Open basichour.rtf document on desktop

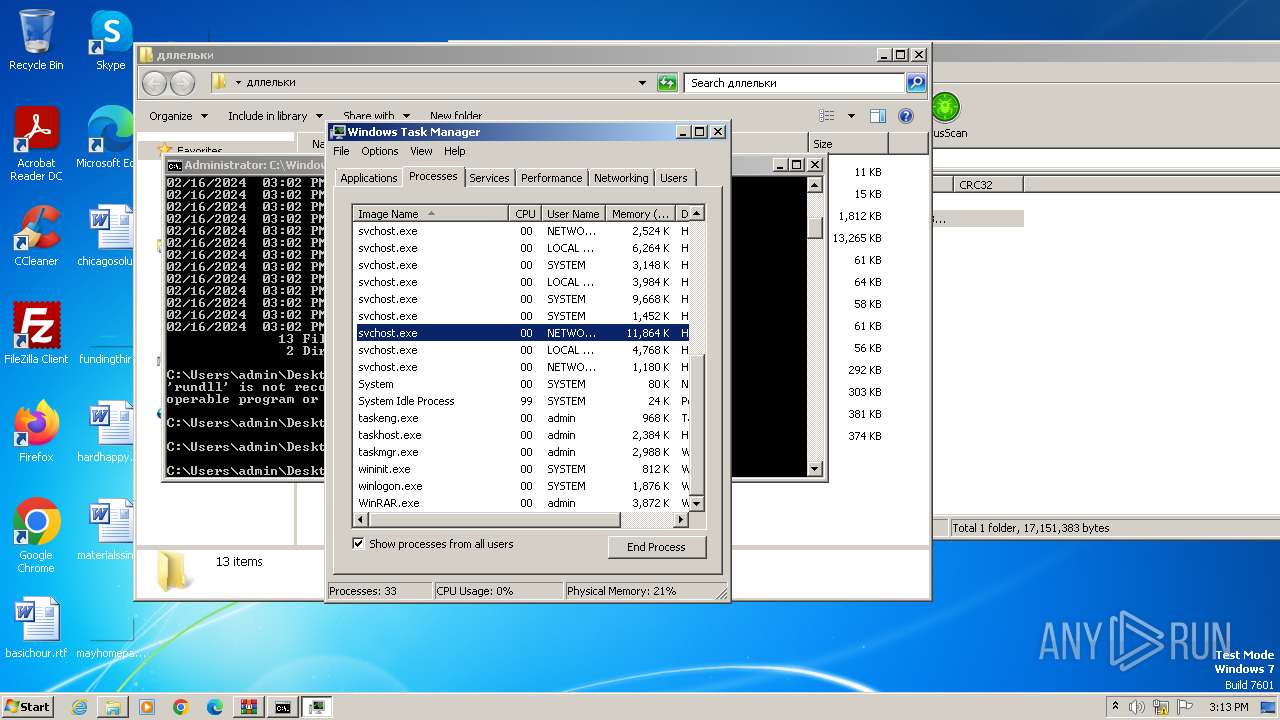[36, 628]
